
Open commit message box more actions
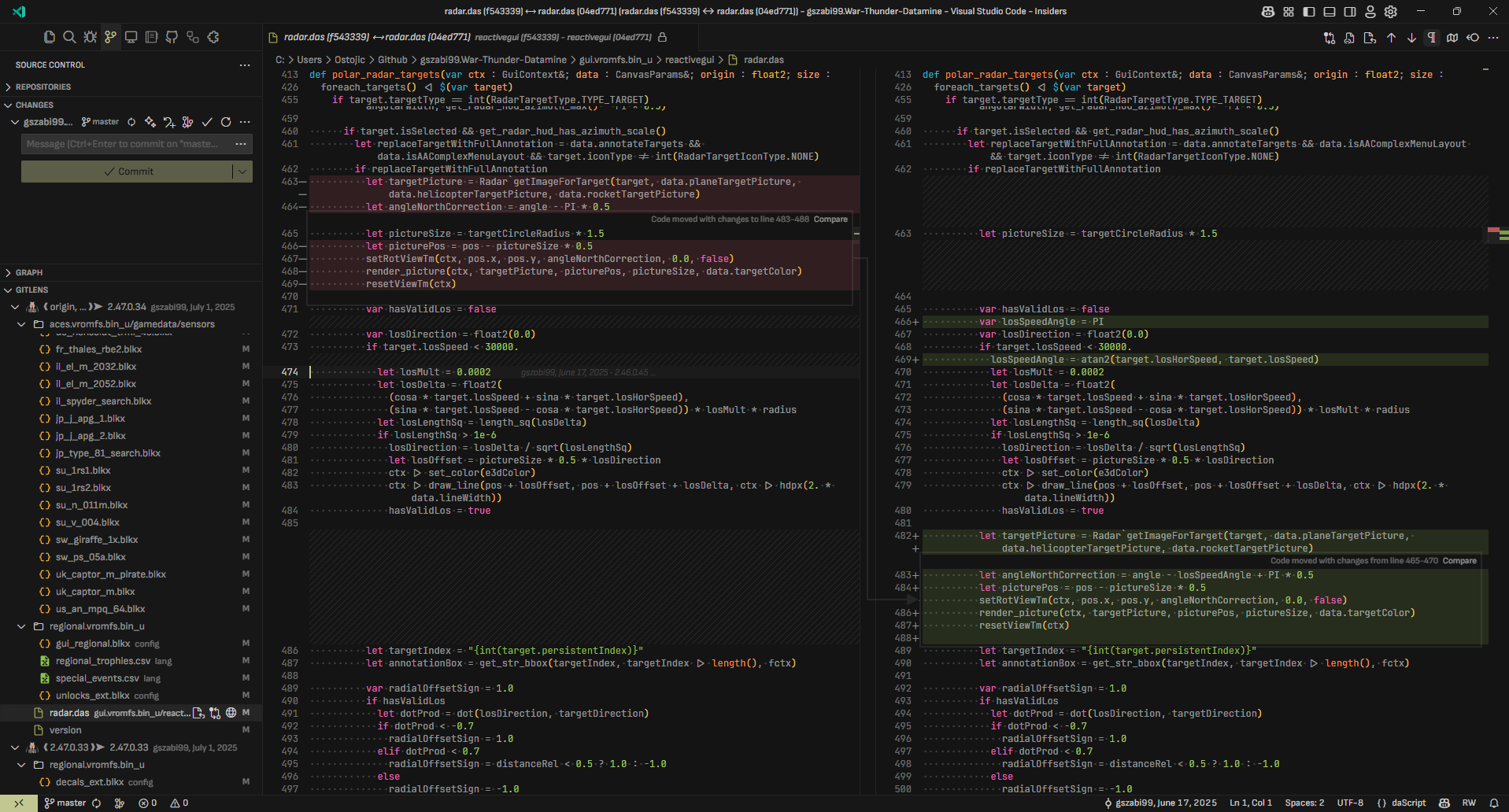tap(241, 144)
